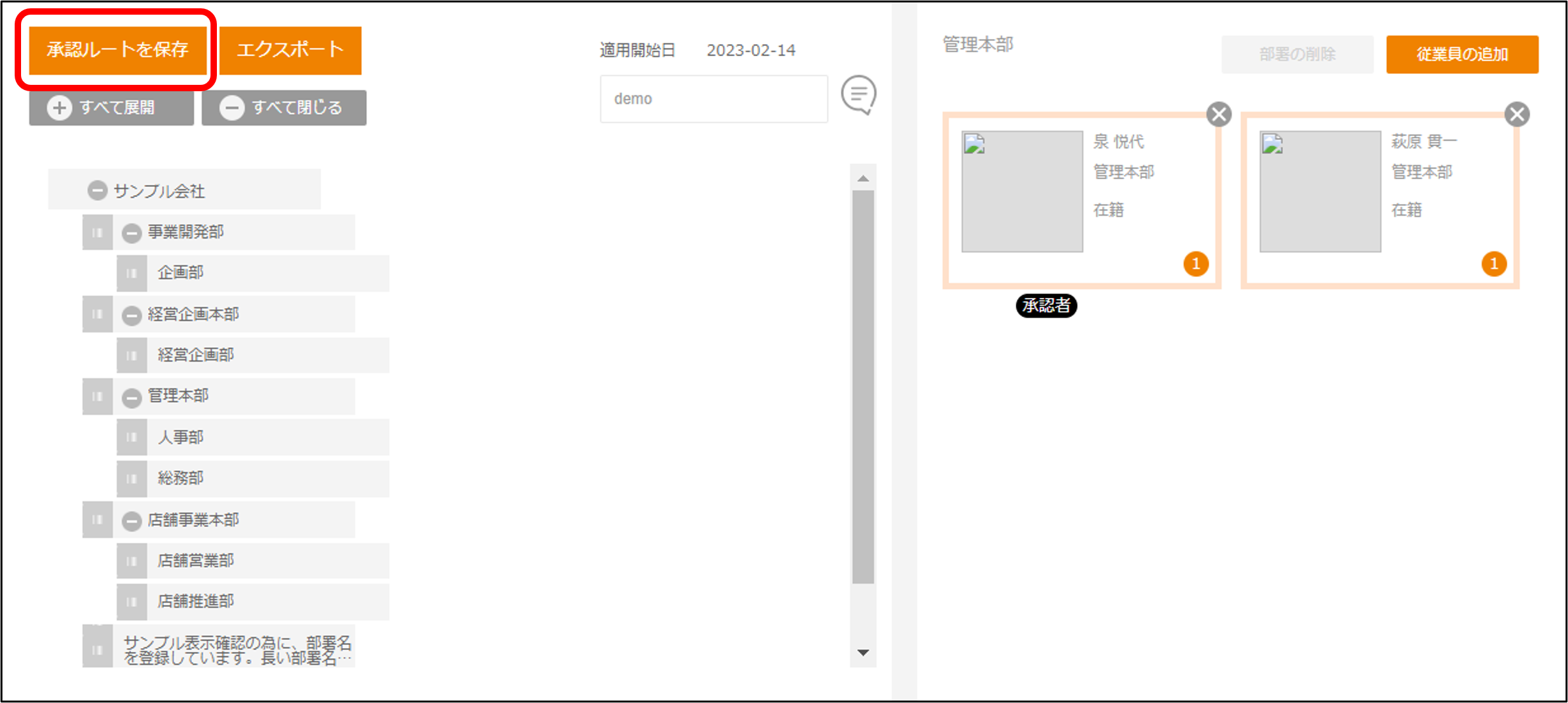Click the disabled 部署の削除 button

(1298, 54)
